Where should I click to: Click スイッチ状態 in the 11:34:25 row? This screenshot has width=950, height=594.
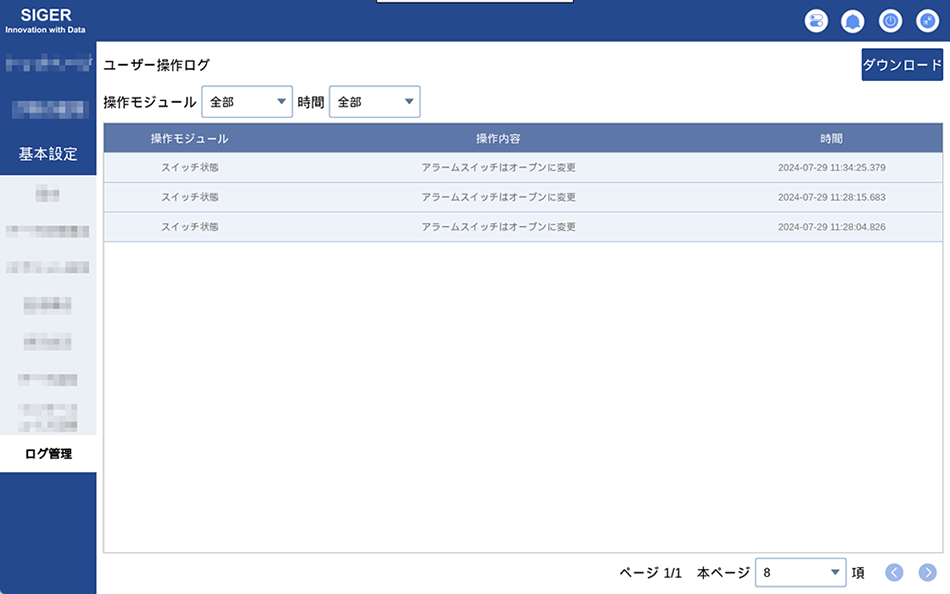190,167
